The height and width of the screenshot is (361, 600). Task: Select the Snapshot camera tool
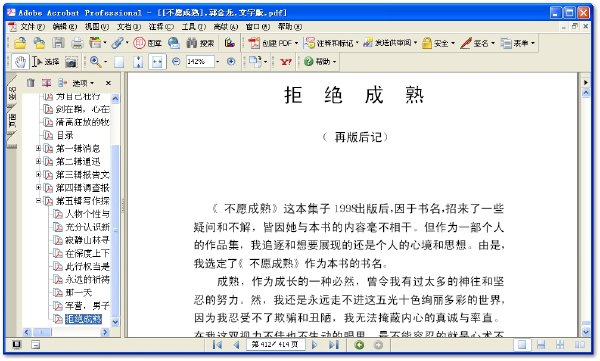point(71,62)
